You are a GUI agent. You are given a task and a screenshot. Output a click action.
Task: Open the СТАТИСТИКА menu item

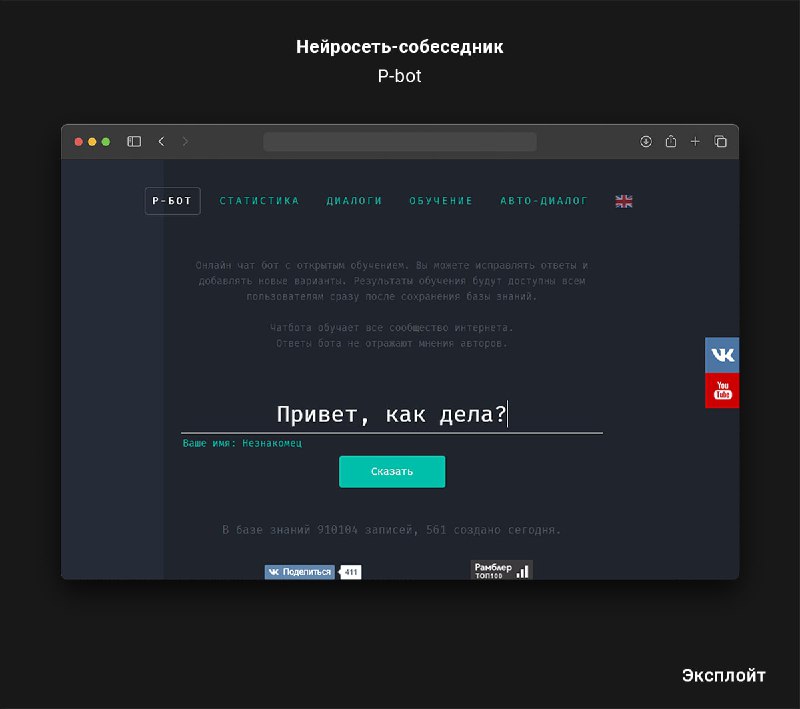click(259, 201)
